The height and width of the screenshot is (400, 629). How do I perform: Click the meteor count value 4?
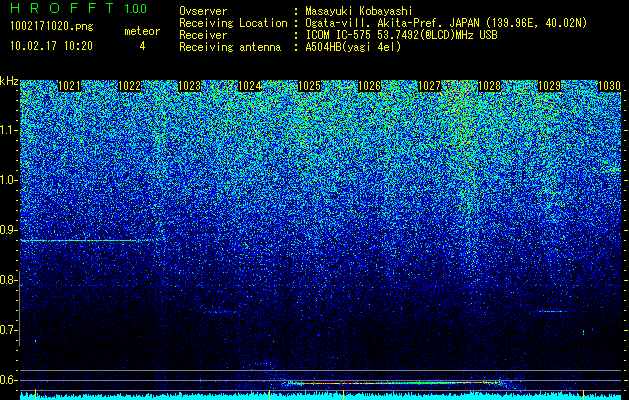click(x=142, y=46)
